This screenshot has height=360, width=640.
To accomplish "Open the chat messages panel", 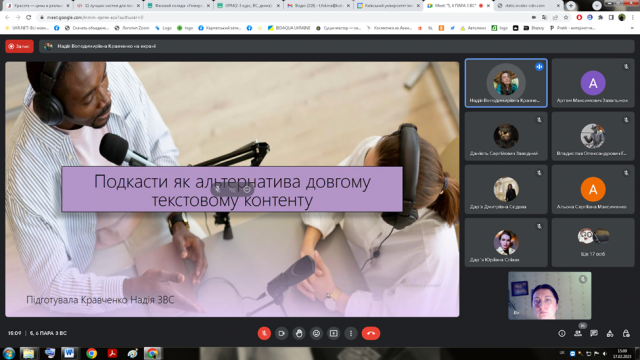I will point(594,333).
